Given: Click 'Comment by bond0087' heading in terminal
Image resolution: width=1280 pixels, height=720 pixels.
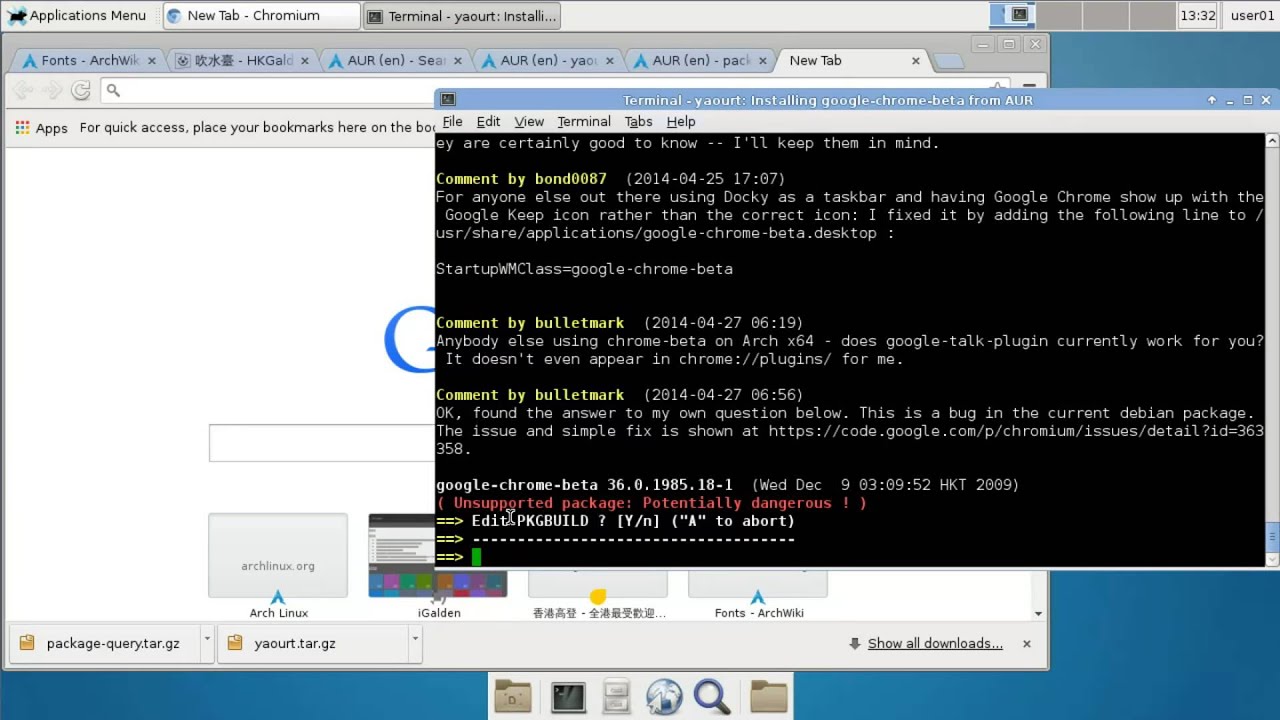Looking at the screenshot, I should pos(521,179).
